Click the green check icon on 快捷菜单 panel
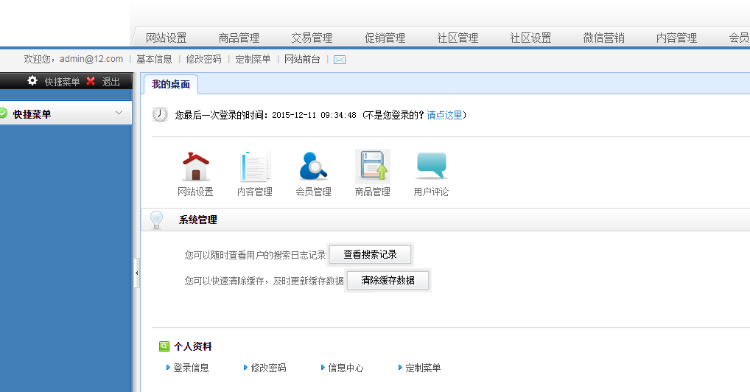The image size is (750, 392). click(x=3, y=114)
